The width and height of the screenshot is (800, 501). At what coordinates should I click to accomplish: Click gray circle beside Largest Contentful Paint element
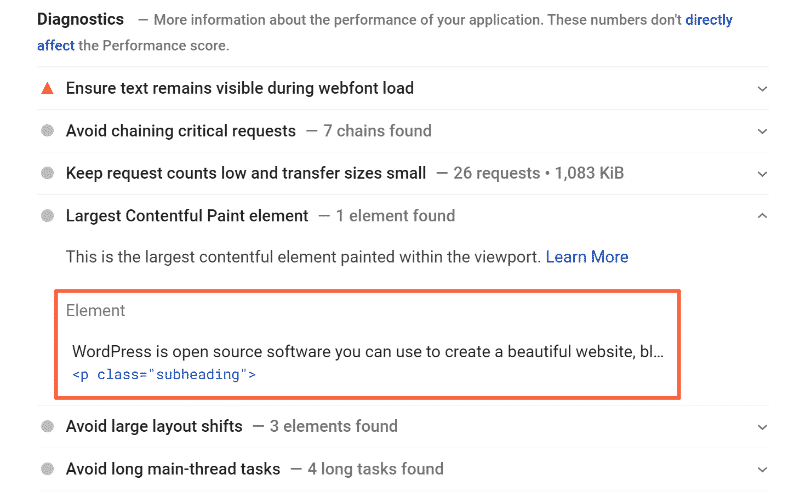click(x=47, y=216)
